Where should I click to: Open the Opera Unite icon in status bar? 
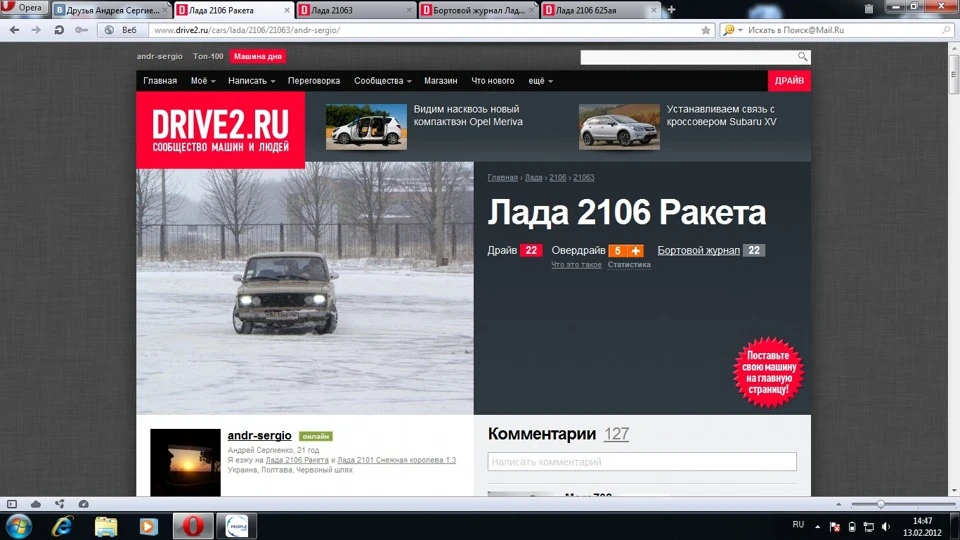point(59,504)
